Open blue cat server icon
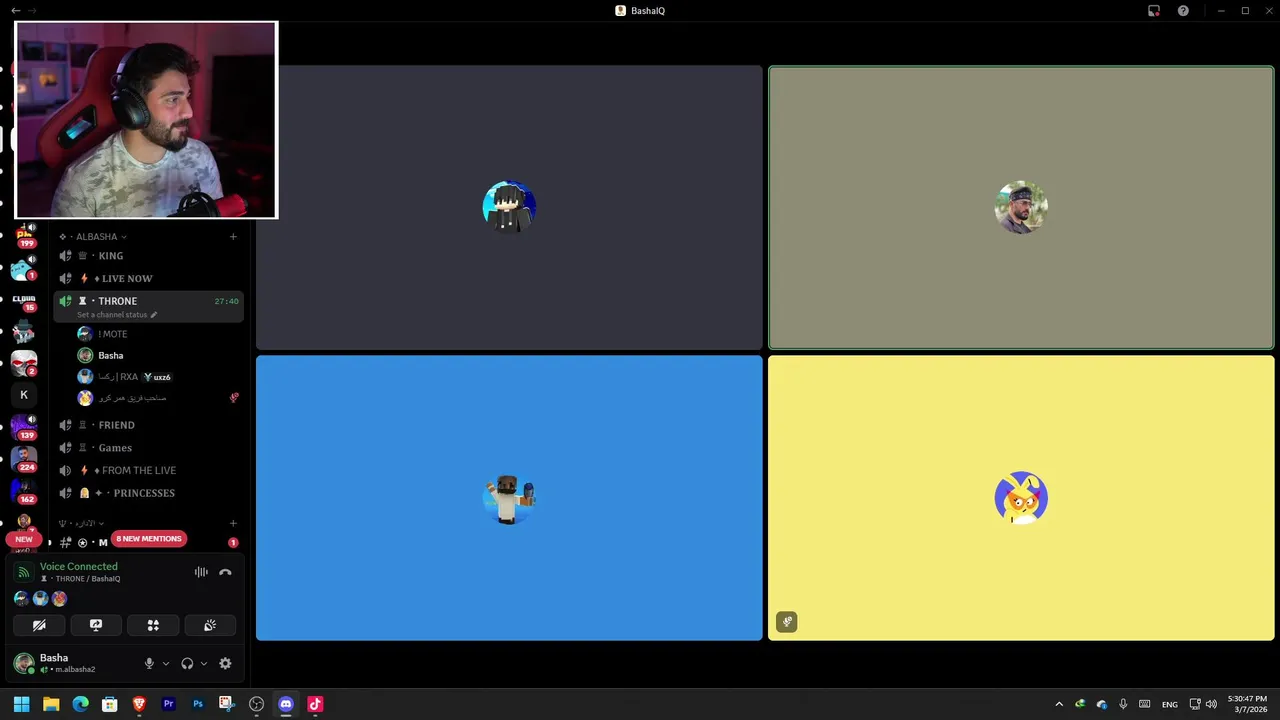1280x720 pixels. pos(24,269)
